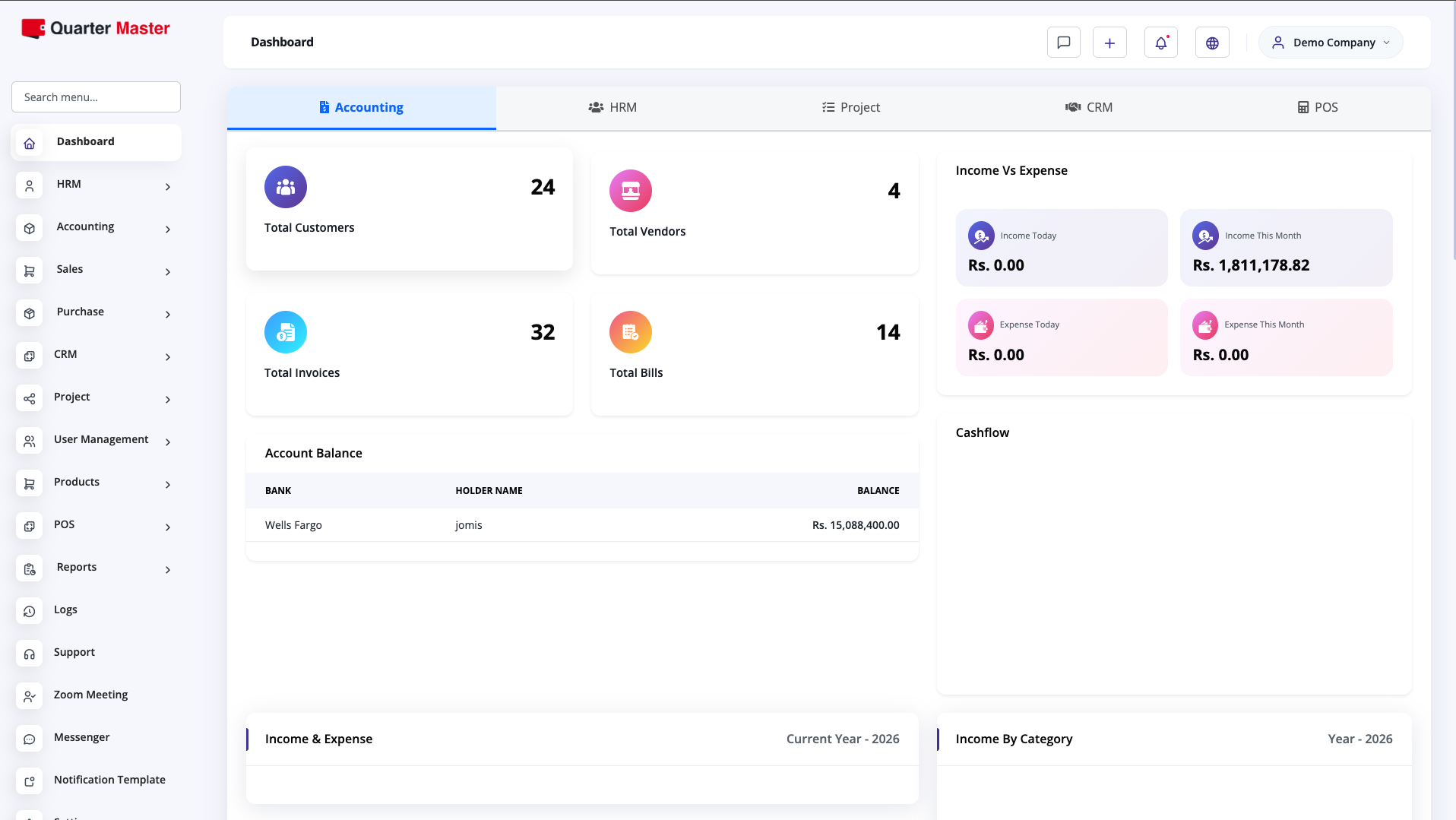Open the Demo Company user dropdown

point(1331,43)
